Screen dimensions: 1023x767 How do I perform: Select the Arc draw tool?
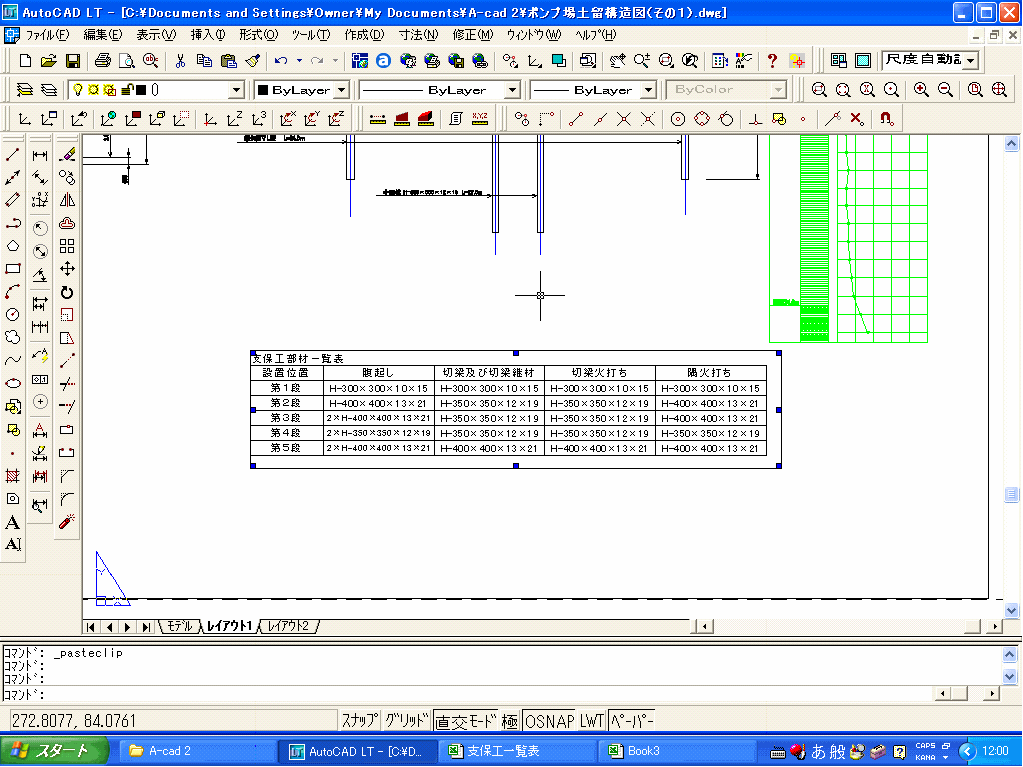tap(12, 292)
